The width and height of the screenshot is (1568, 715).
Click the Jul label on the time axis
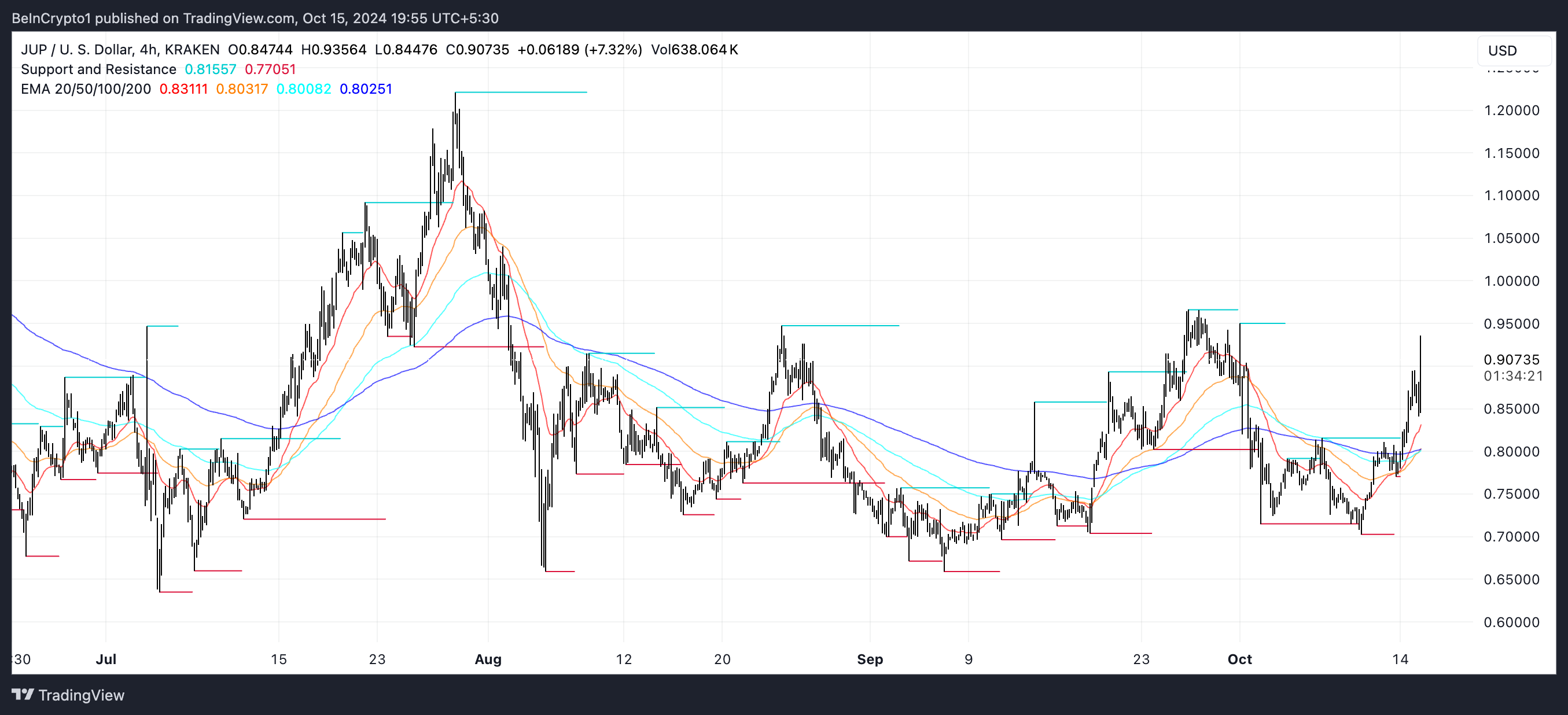107,659
